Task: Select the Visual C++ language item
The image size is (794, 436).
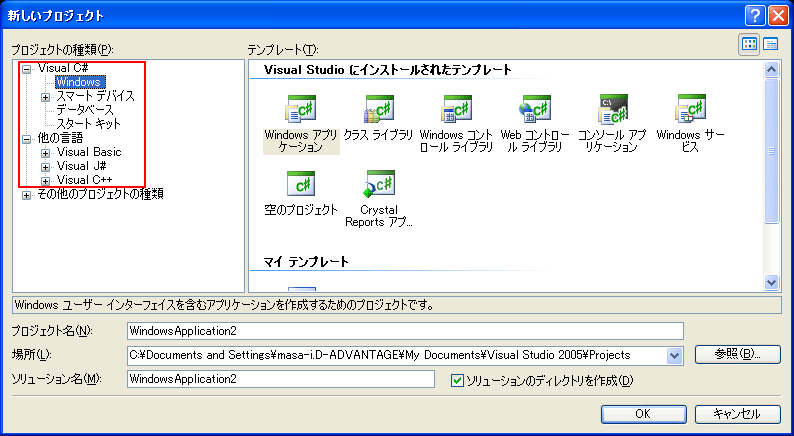Action: (85, 180)
